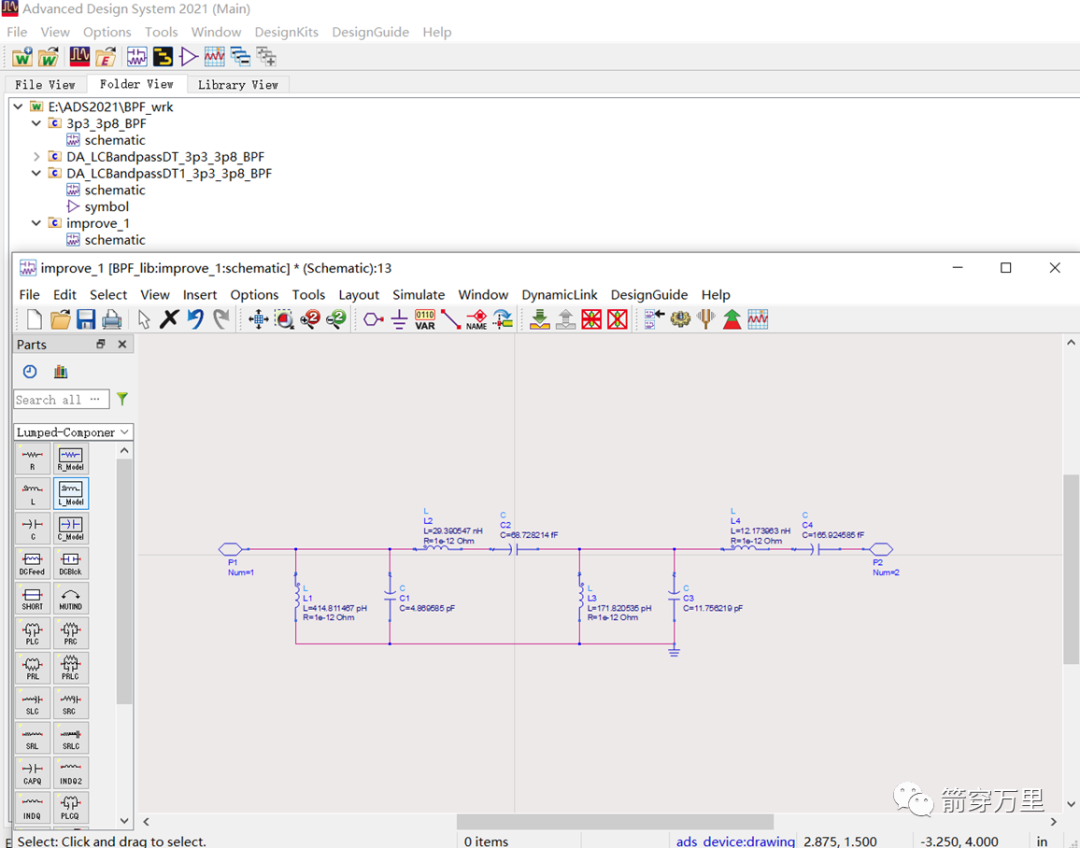Click the Tune Parameters fork icon
The image size is (1080, 848).
tap(706, 319)
